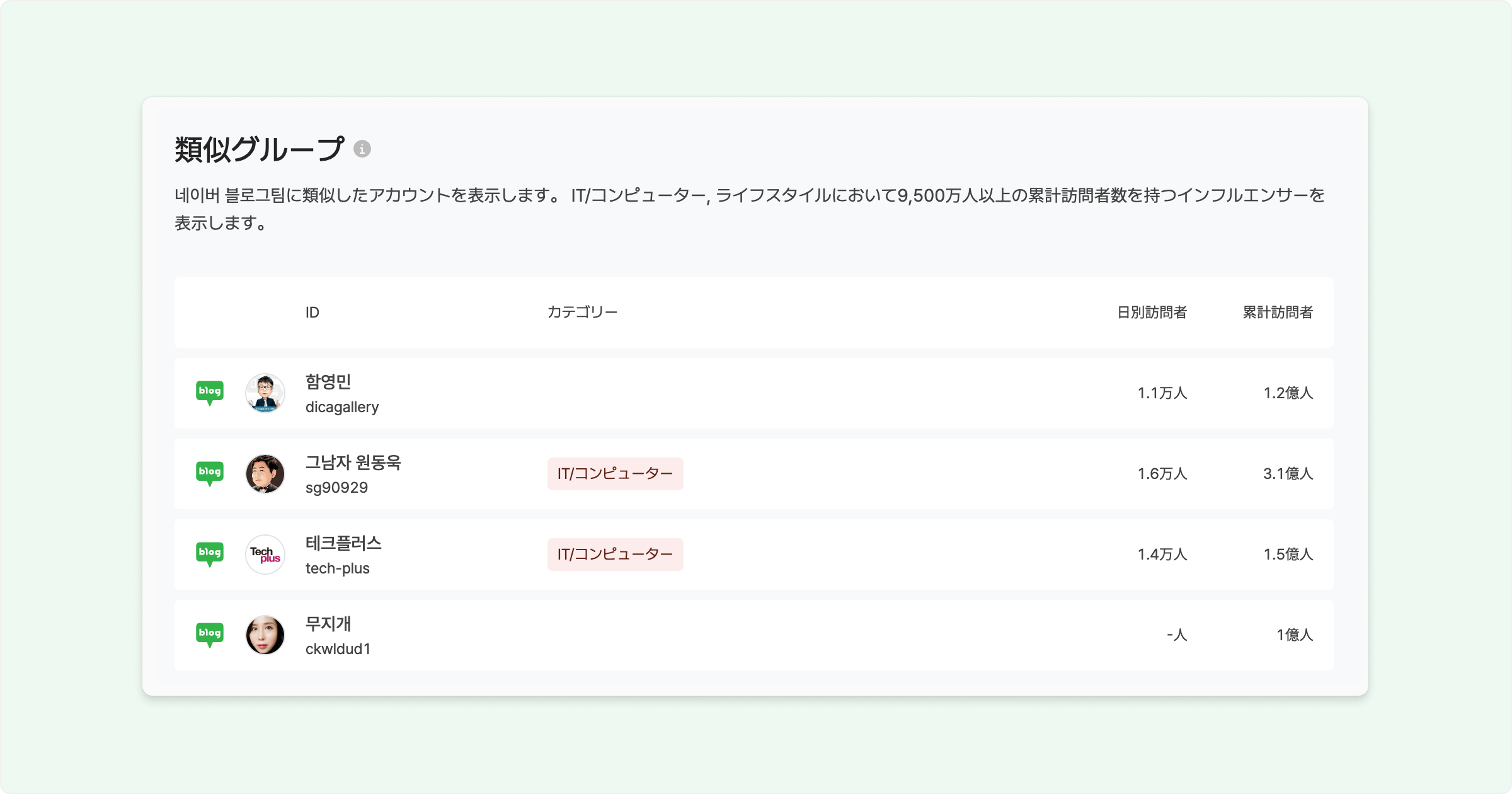Select the IT/コンピューター tag for sg90929
The height and width of the screenshot is (794, 1512).
click(615, 473)
